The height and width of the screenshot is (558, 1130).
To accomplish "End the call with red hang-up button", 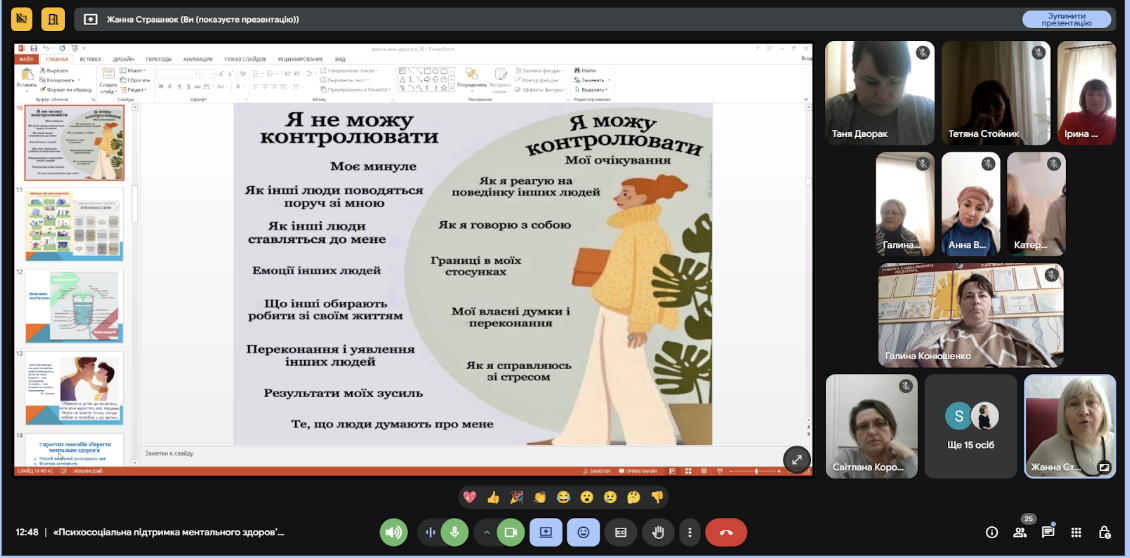I will tap(726, 533).
